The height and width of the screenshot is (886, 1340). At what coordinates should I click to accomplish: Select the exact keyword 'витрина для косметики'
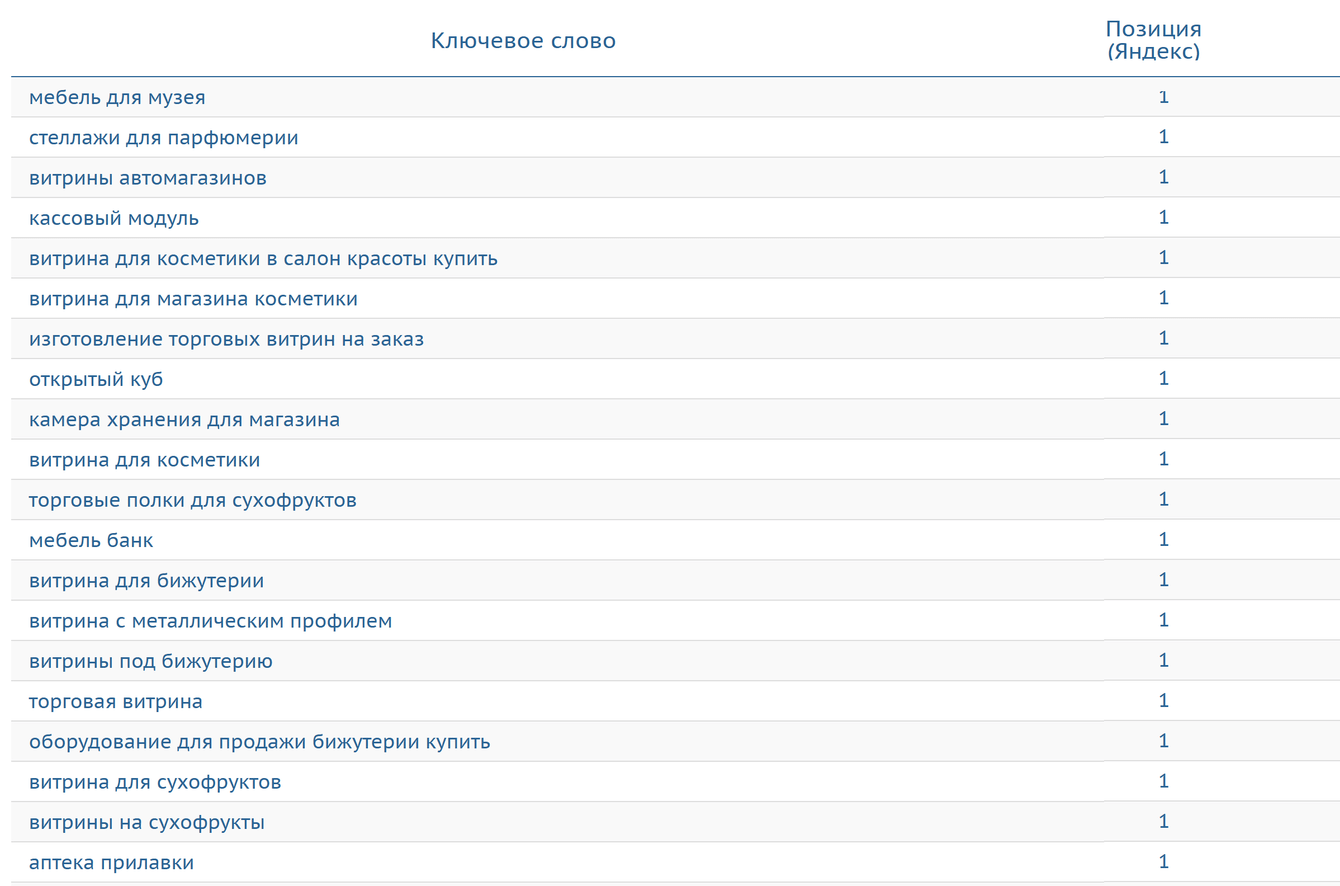point(145,460)
